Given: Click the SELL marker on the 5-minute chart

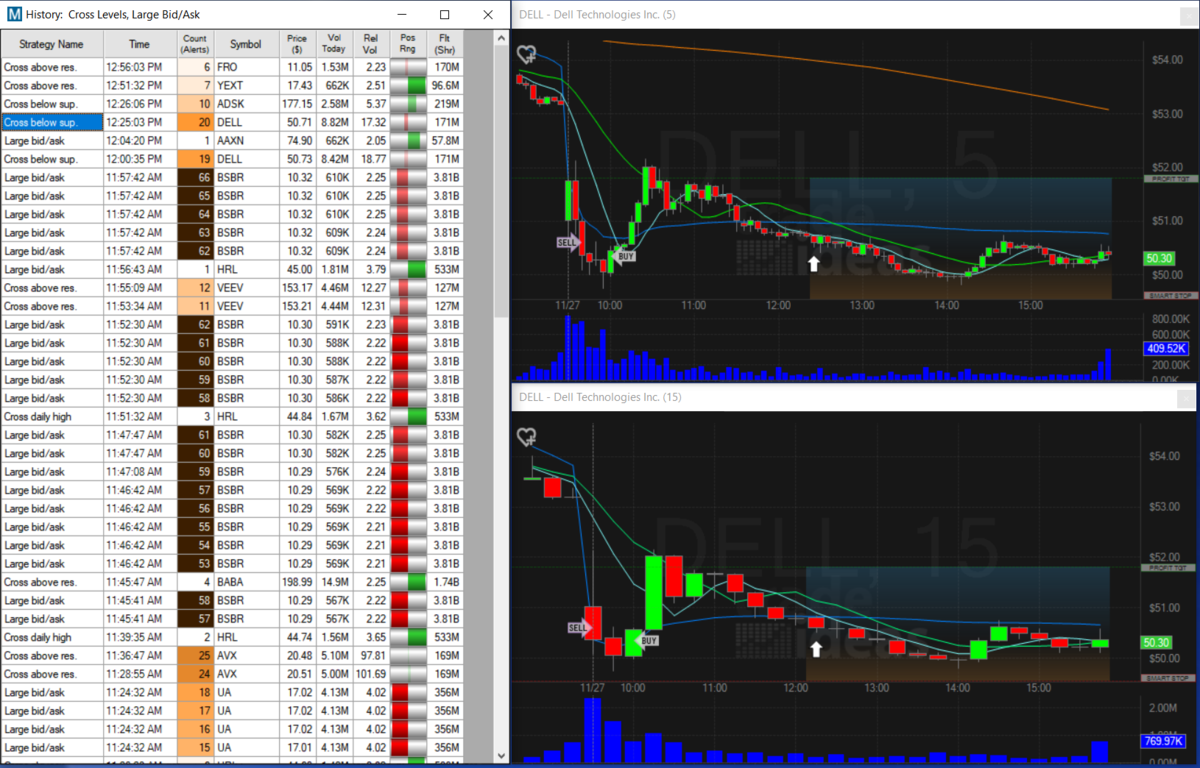Looking at the screenshot, I should [567, 242].
